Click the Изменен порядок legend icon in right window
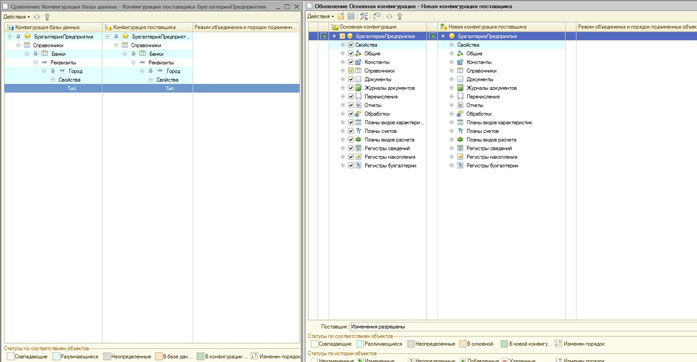Viewport: 697px width, 362px height. (x=558, y=344)
